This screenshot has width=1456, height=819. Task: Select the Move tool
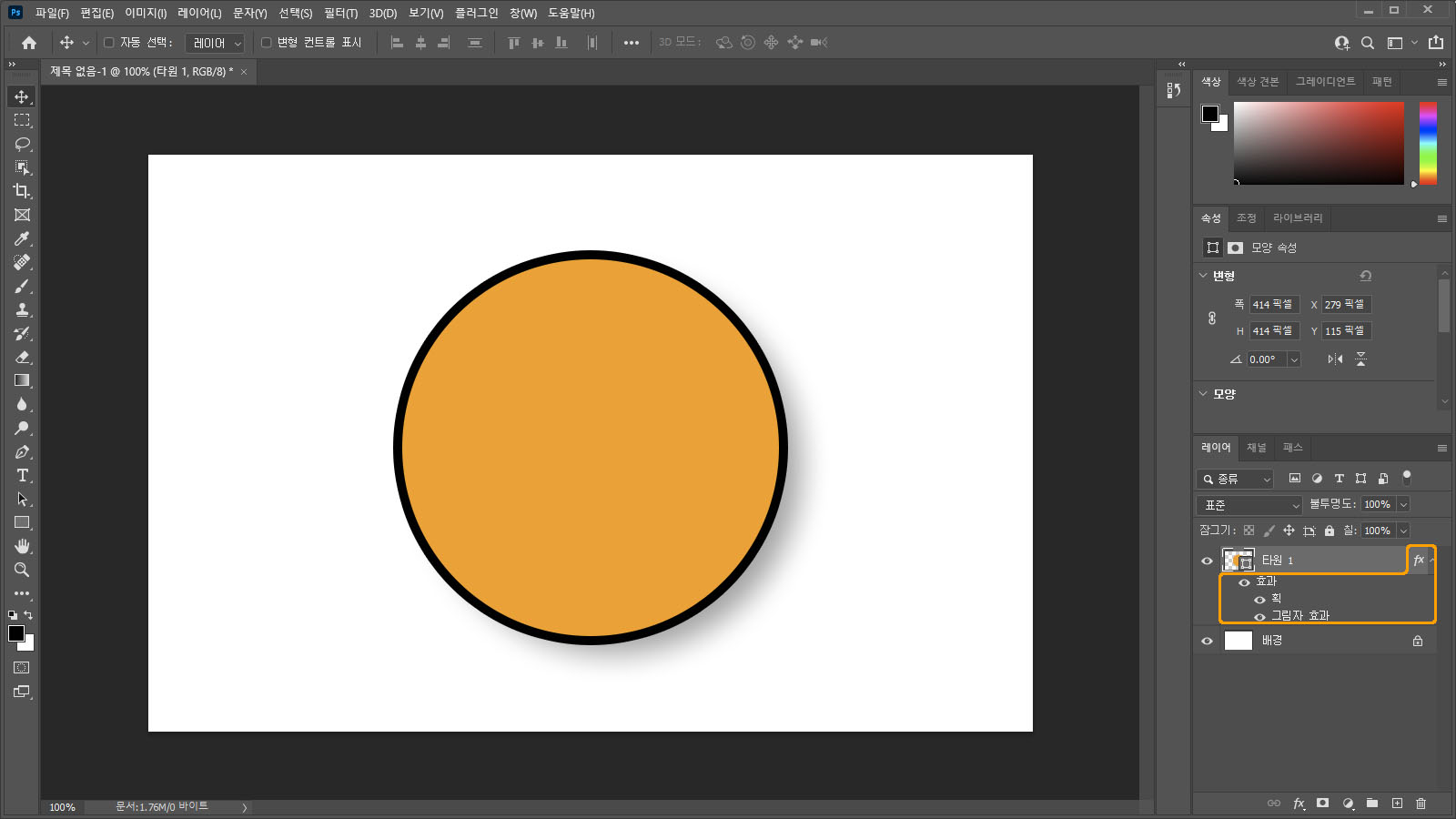click(x=22, y=96)
